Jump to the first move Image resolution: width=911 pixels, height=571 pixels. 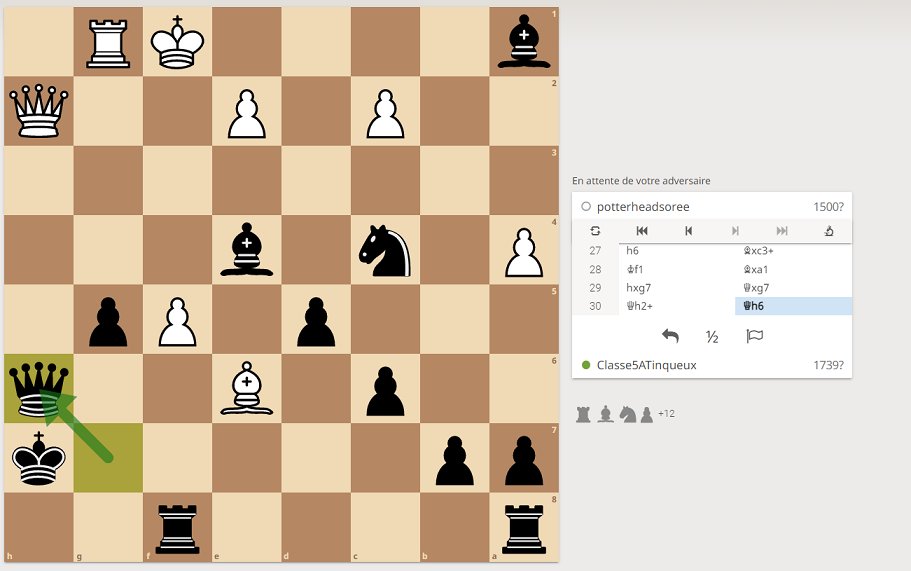tap(642, 231)
